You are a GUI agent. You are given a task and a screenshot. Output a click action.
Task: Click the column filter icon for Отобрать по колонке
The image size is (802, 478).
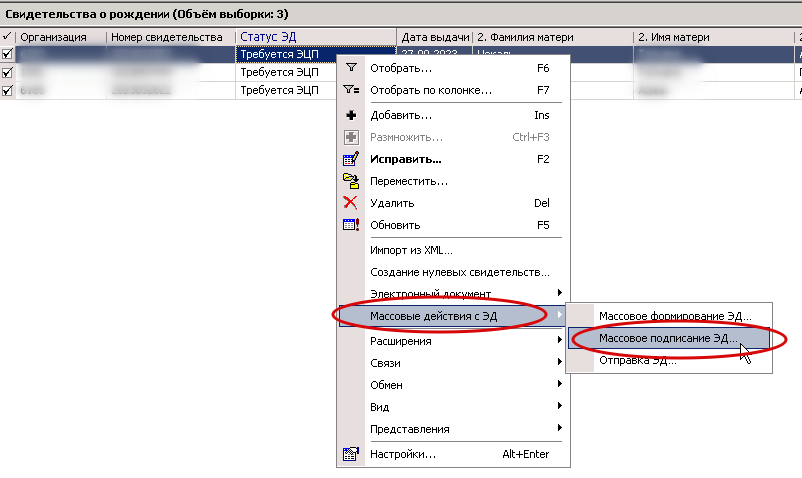pos(351,90)
